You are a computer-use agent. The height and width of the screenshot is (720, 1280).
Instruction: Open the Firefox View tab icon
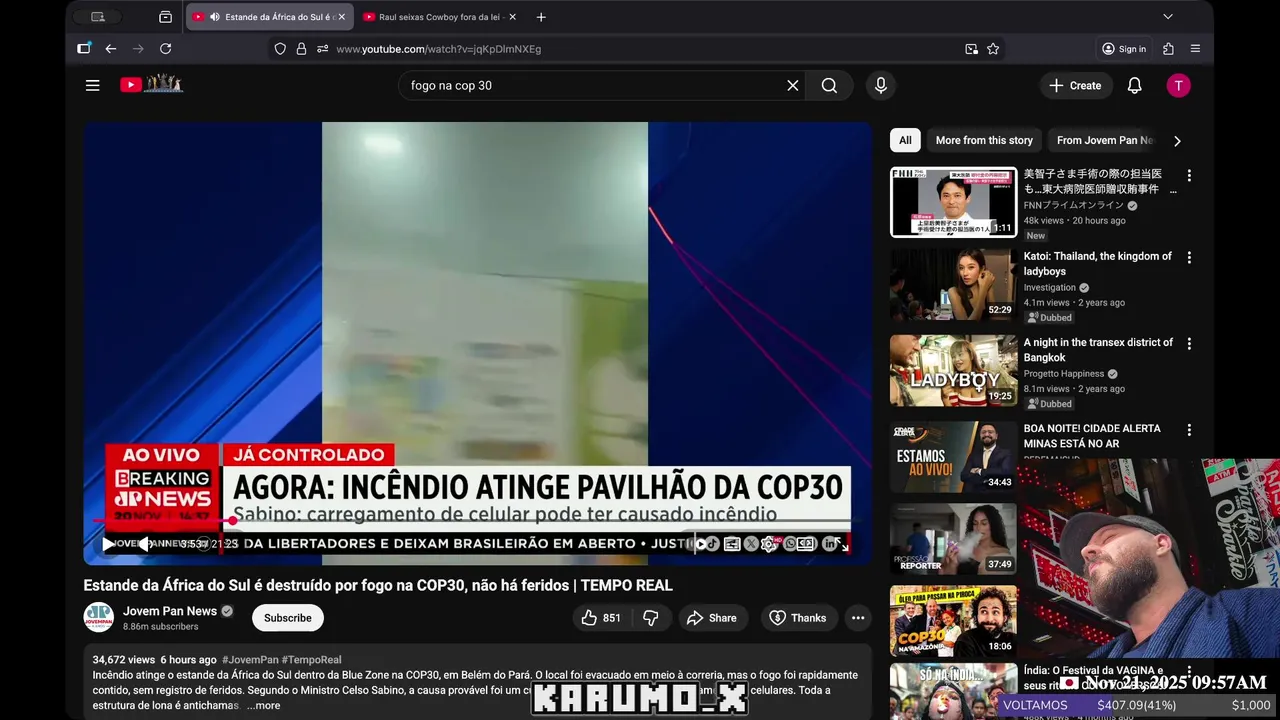(x=165, y=17)
